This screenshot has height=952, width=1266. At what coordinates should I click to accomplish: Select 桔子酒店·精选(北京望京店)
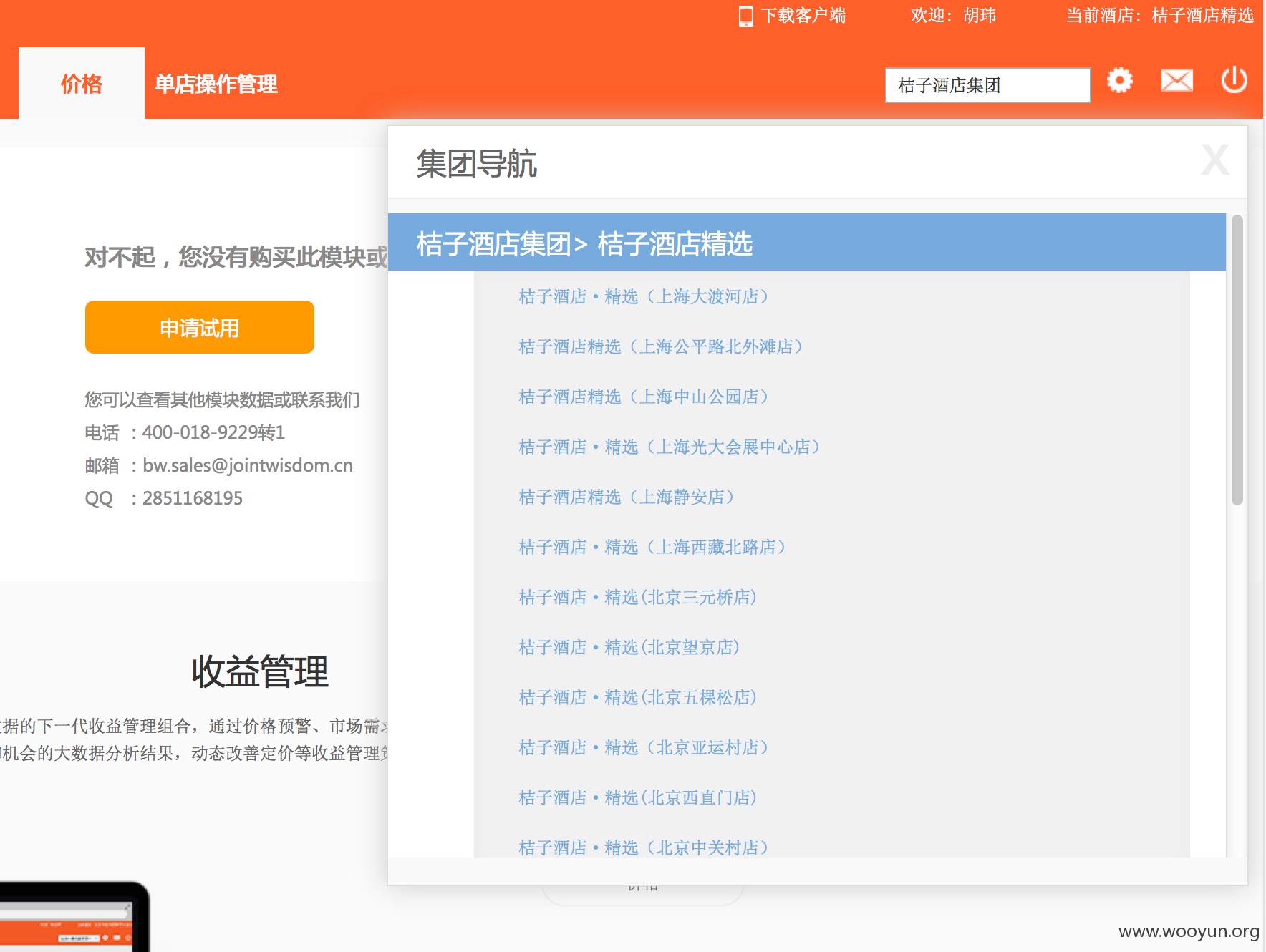pos(629,647)
